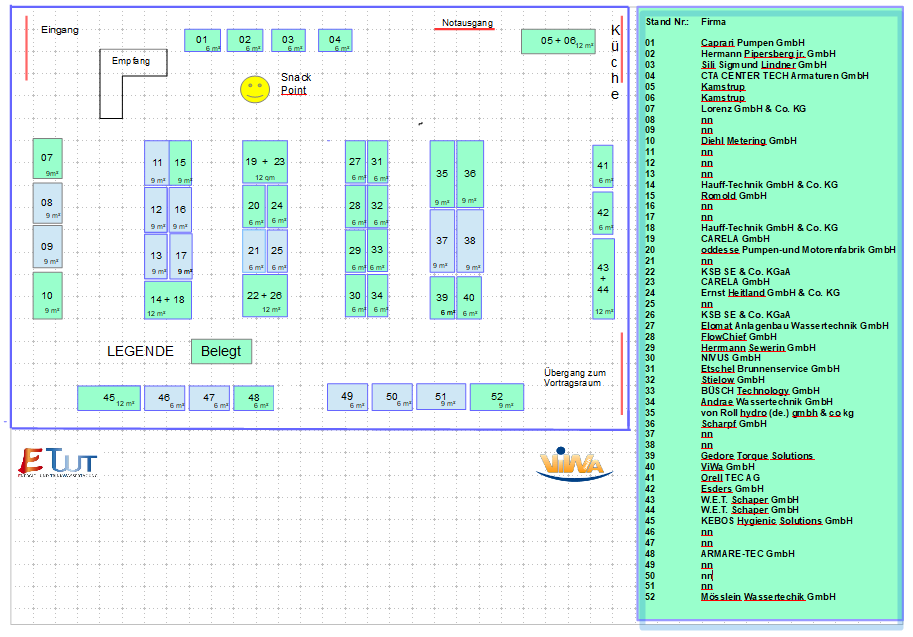
Task: Select combined booth 19 + 23
Action: (x=265, y=162)
